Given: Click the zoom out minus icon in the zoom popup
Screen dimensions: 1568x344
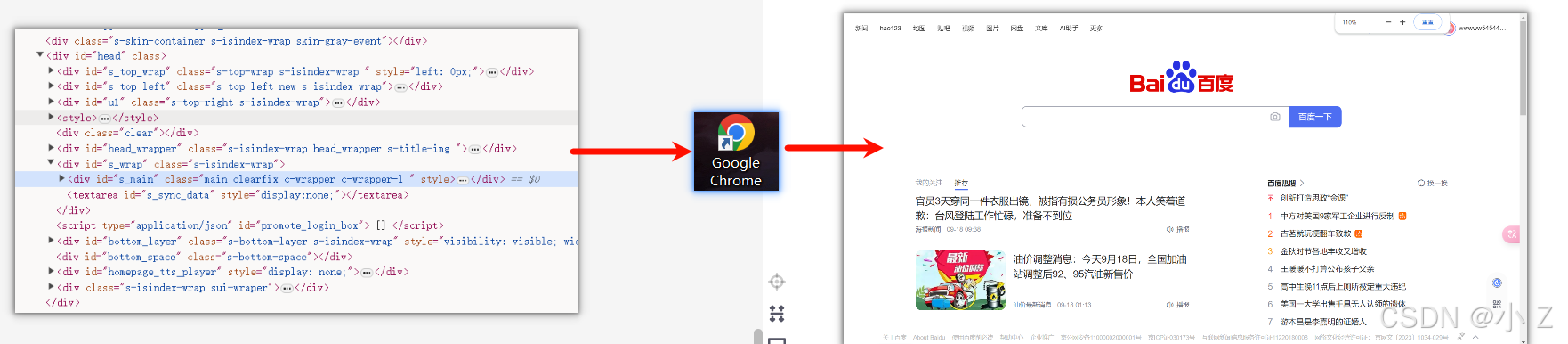Looking at the screenshot, I should [x=1387, y=22].
